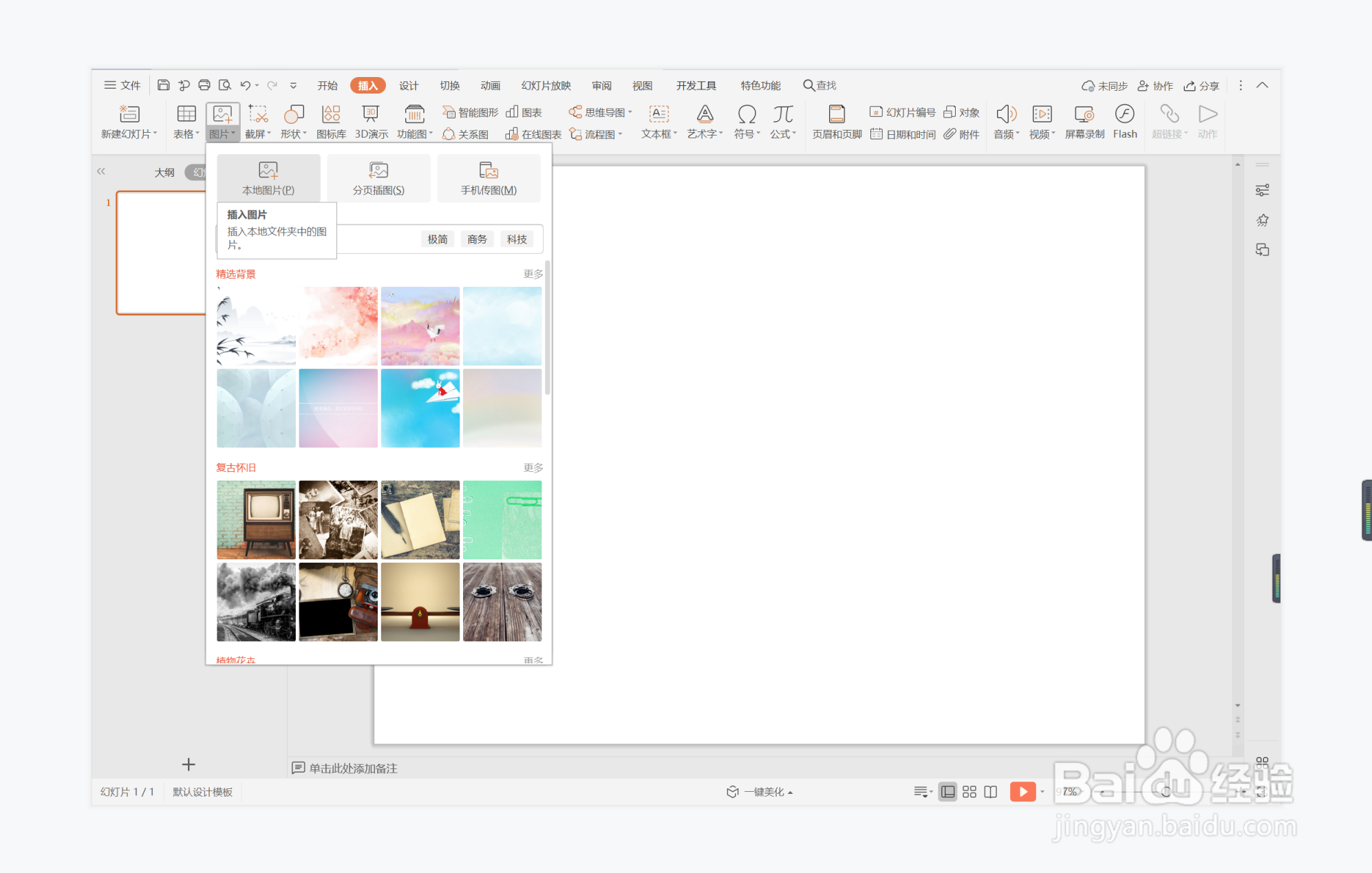Click the Save icon in quick access toolbar
This screenshot has width=1372, height=873.
tap(164, 85)
